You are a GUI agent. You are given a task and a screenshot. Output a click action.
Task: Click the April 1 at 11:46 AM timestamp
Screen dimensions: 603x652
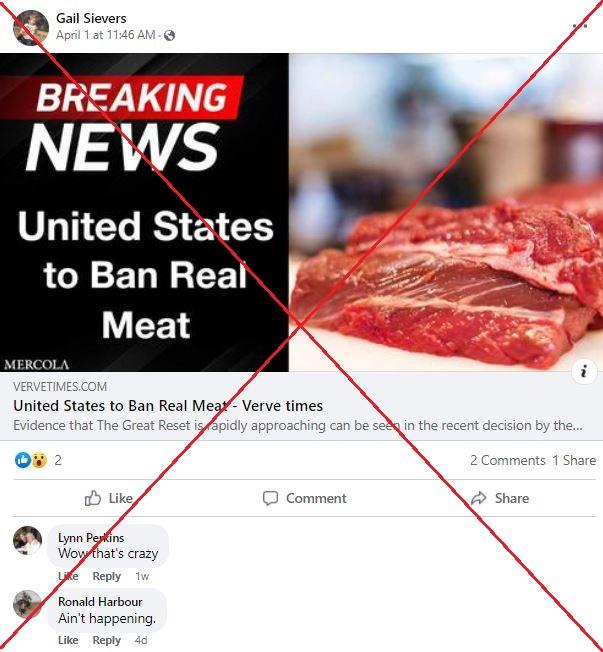[x=106, y=35]
